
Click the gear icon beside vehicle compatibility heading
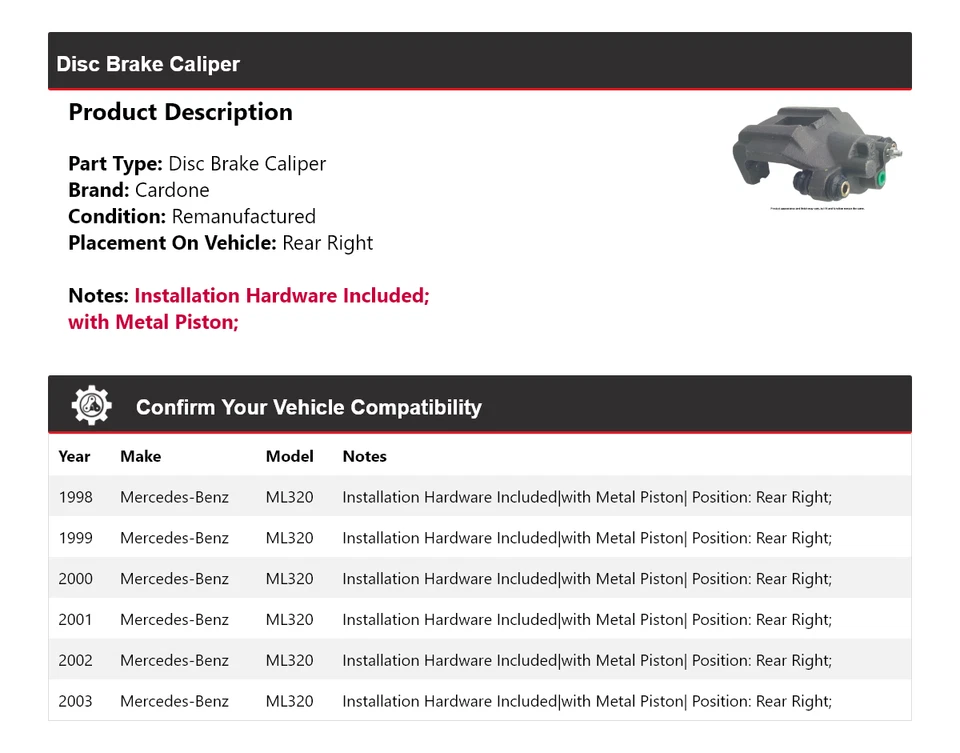tap(91, 406)
